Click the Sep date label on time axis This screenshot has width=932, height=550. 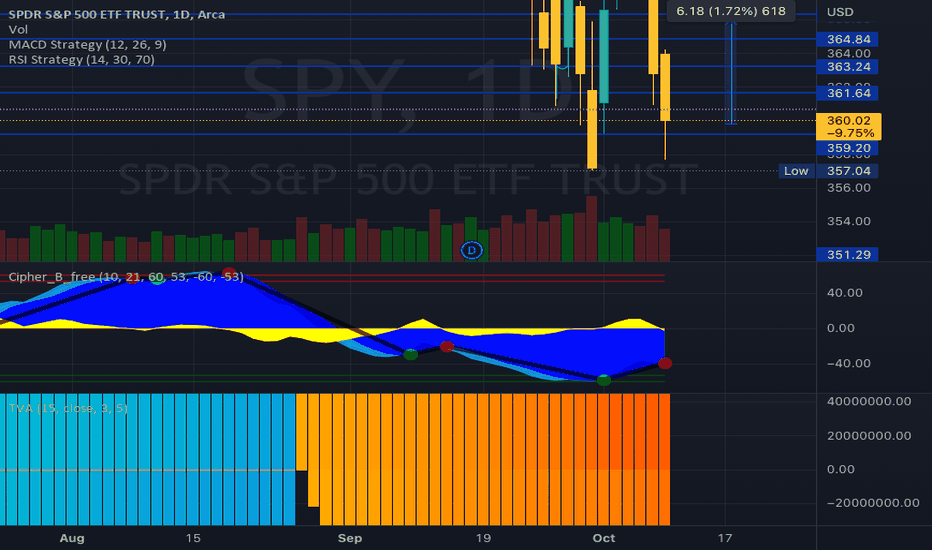(x=350, y=538)
